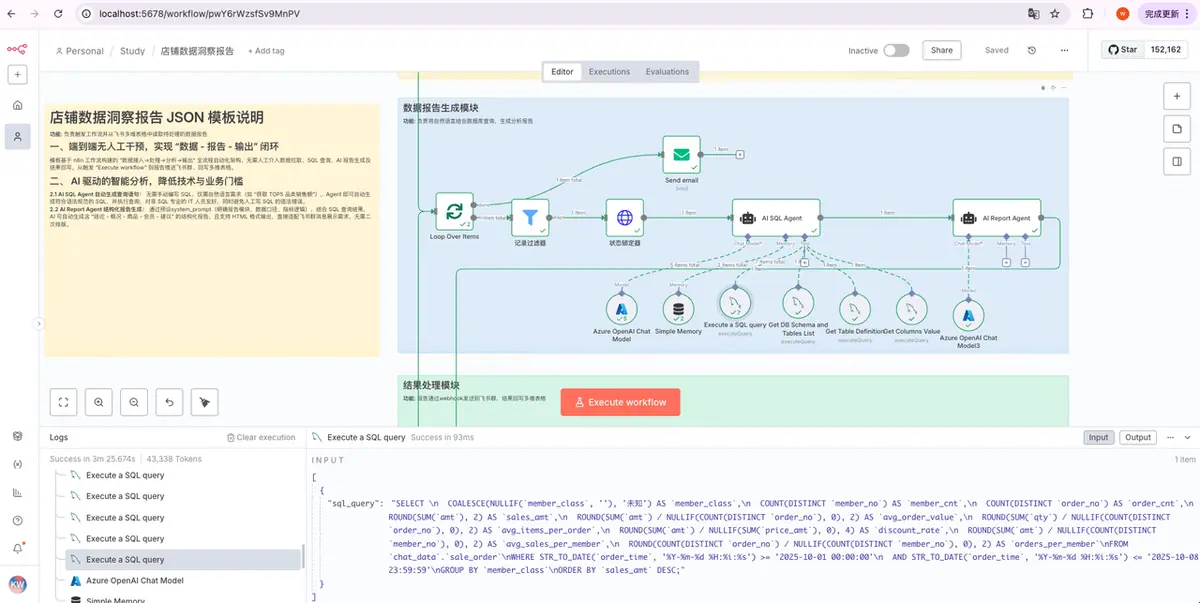Open the workflow options three-dot menu

coord(1066,50)
